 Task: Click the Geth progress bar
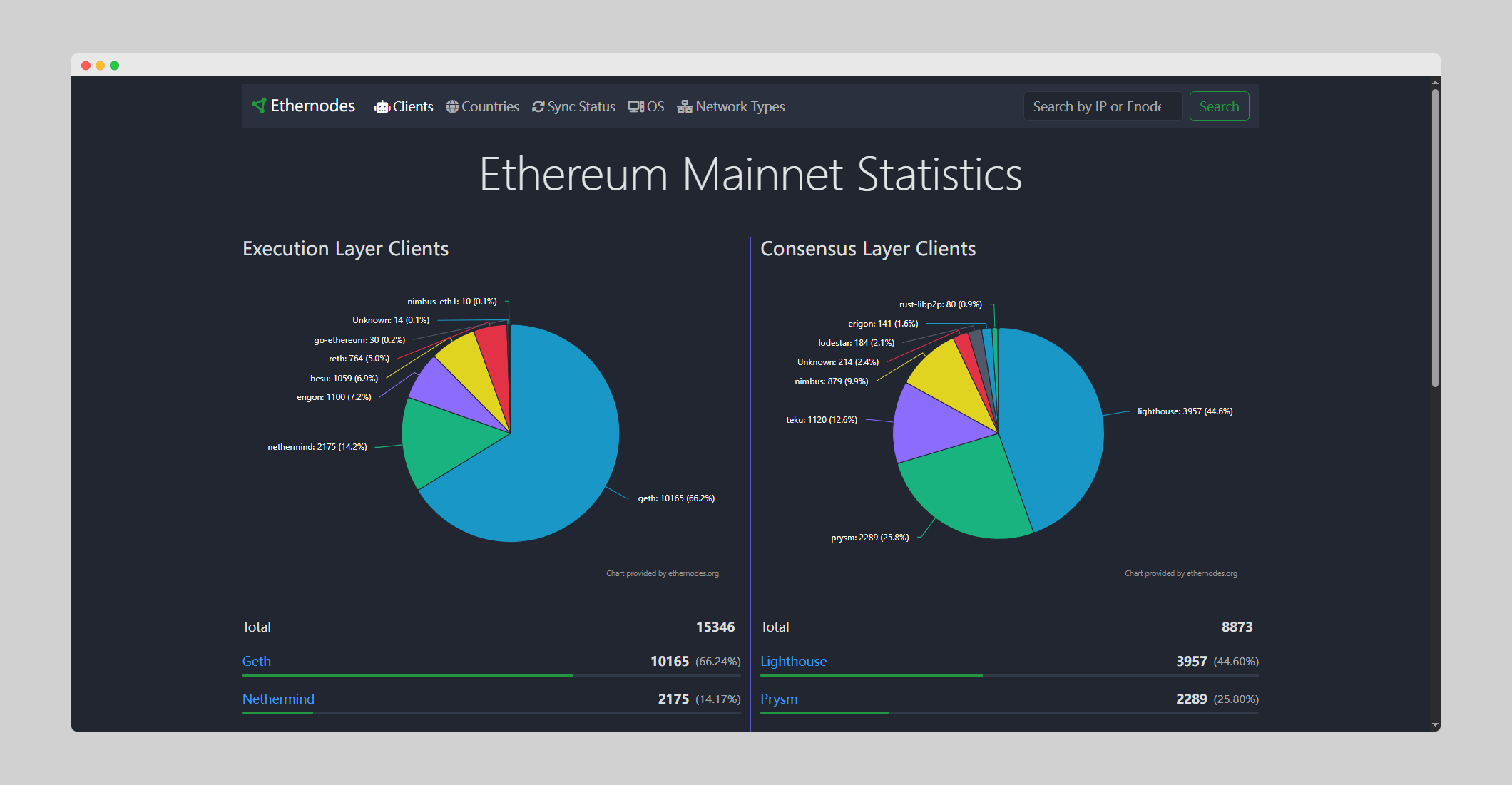[x=491, y=675]
